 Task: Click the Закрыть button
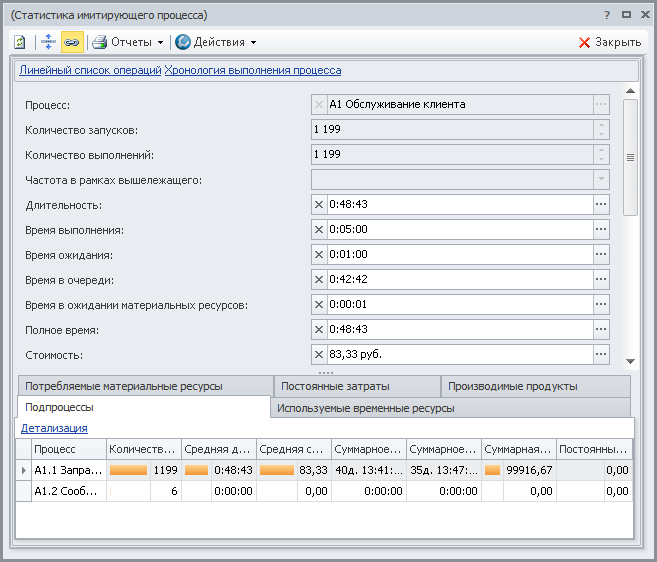point(609,42)
